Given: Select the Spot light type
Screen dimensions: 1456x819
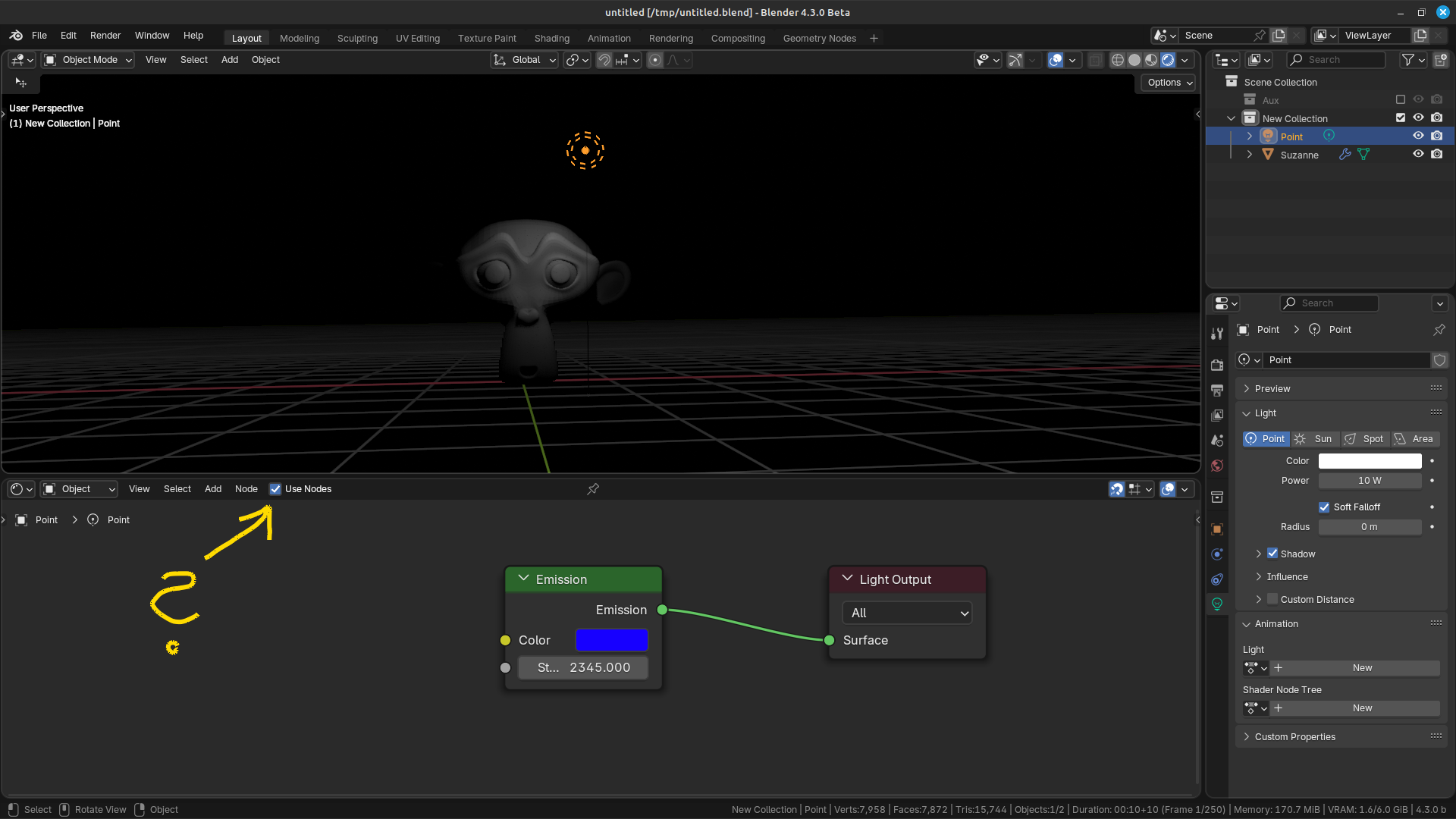Looking at the screenshot, I should click(x=1364, y=439).
